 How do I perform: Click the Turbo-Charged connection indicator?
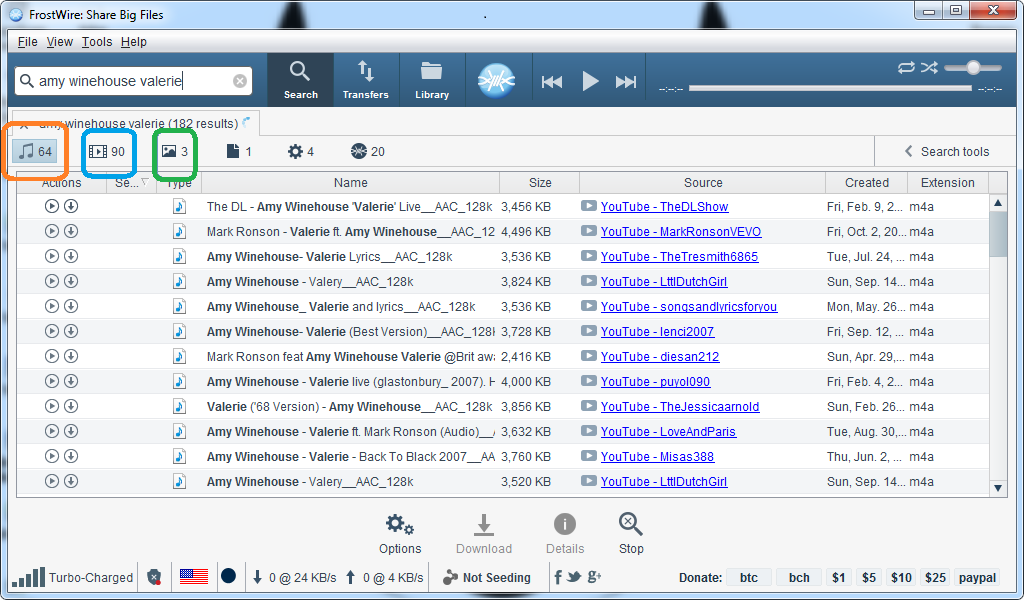[72, 577]
